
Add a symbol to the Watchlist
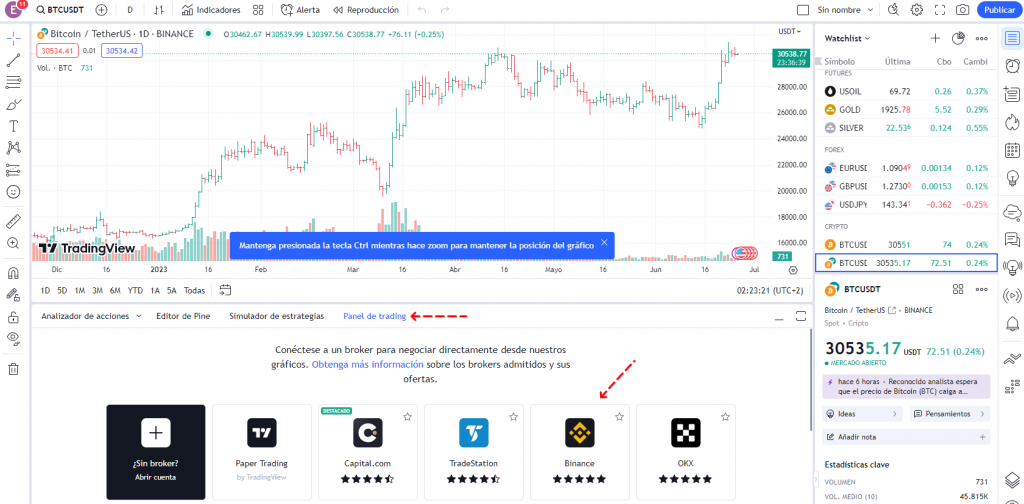click(935, 39)
